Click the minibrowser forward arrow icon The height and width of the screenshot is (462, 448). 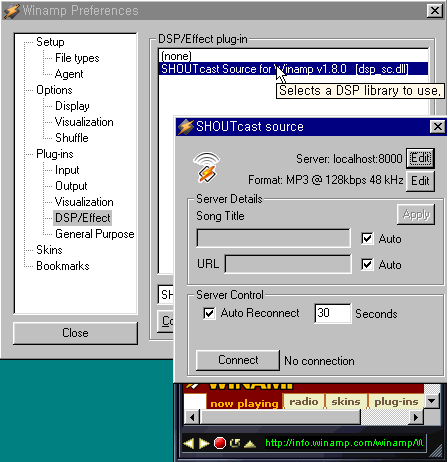(204, 444)
